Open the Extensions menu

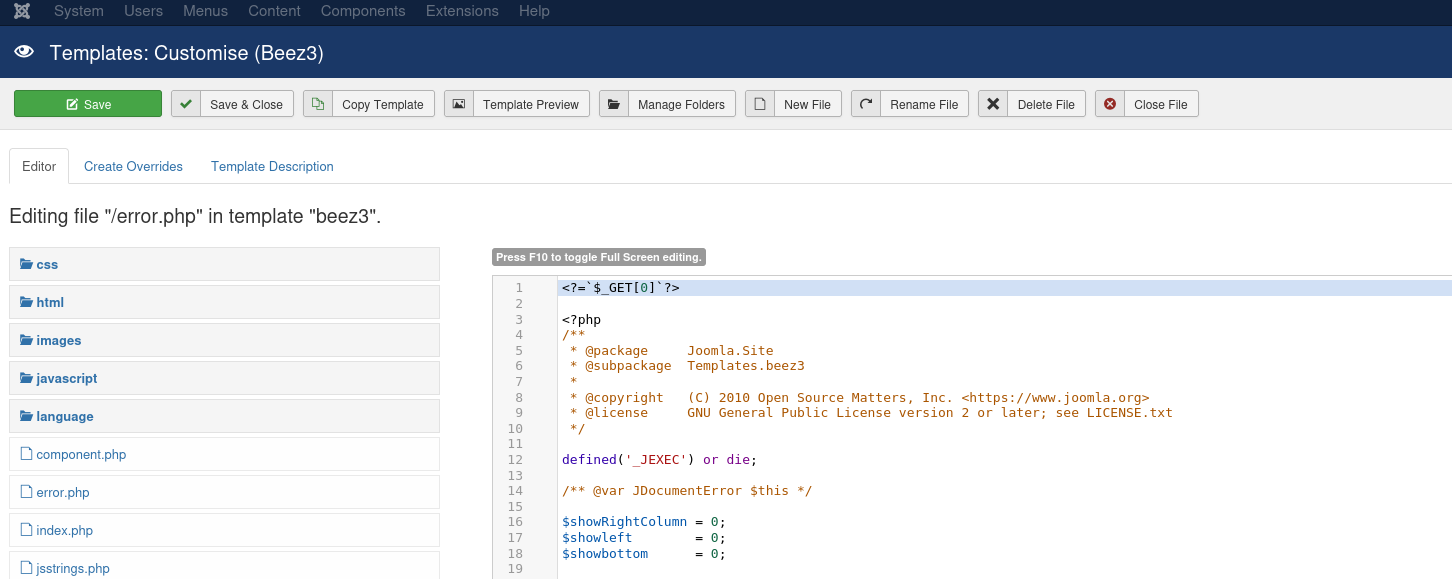tap(462, 11)
